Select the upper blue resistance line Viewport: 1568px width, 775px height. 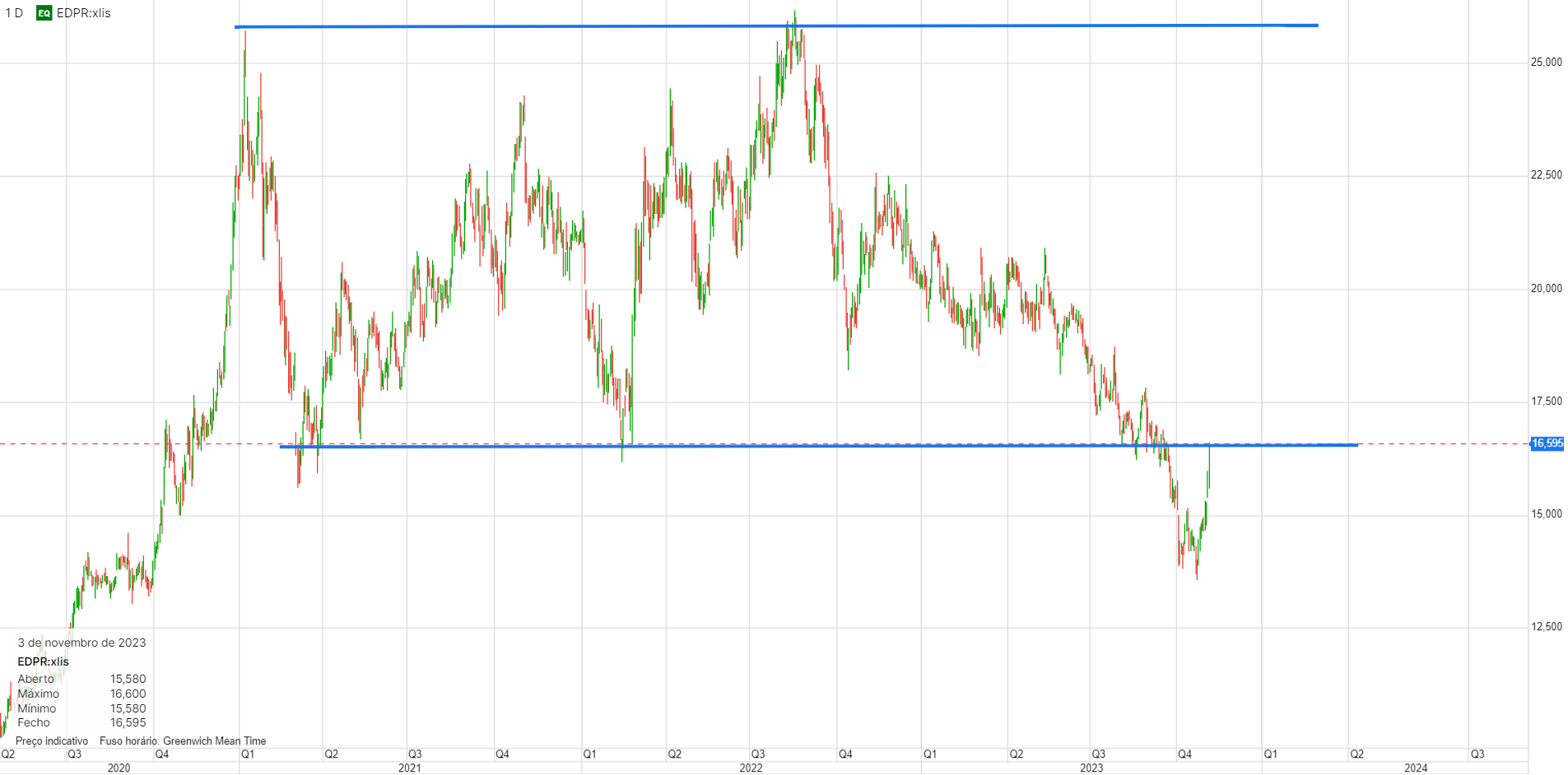coord(776,26)
